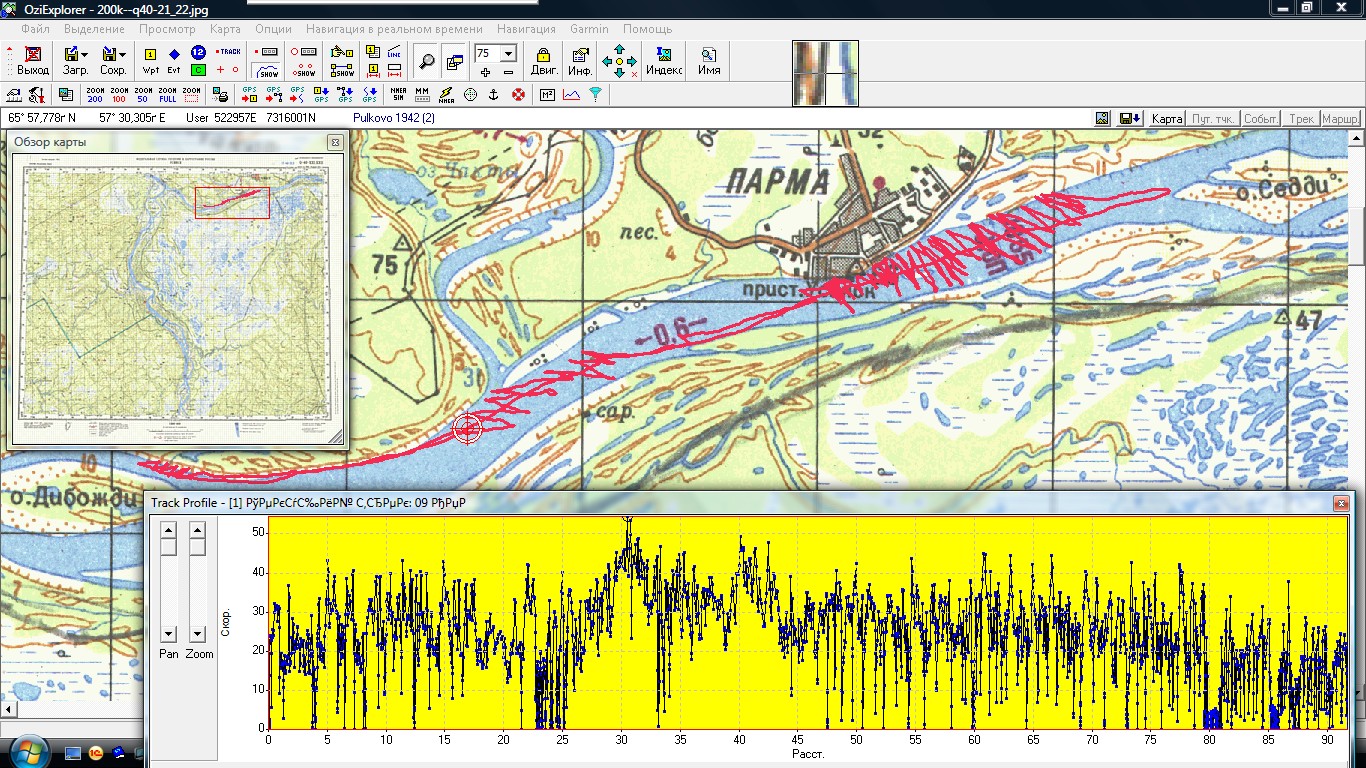Open the Навигация menu

click(x=526, y=29)
